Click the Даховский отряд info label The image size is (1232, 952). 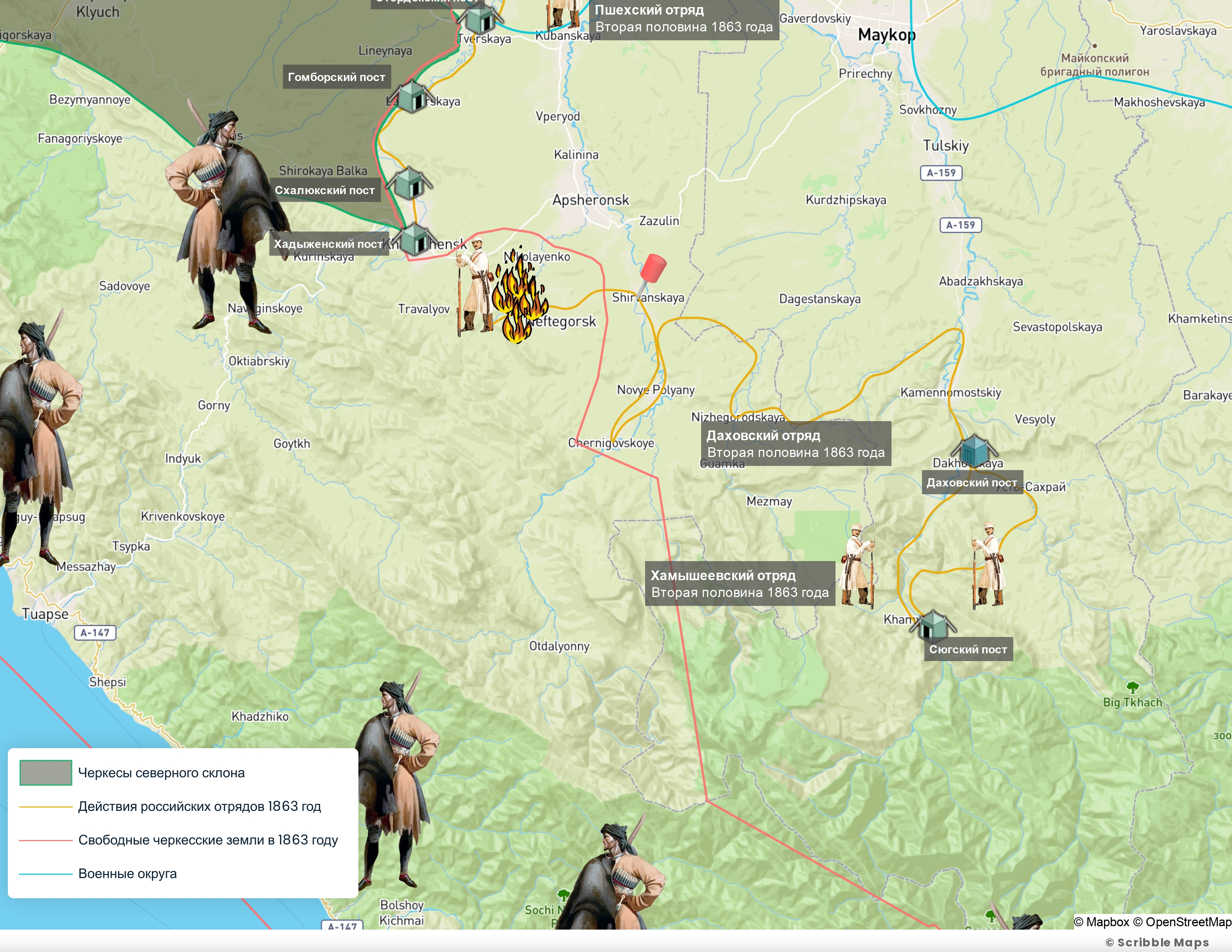click(x=795, y=443)
